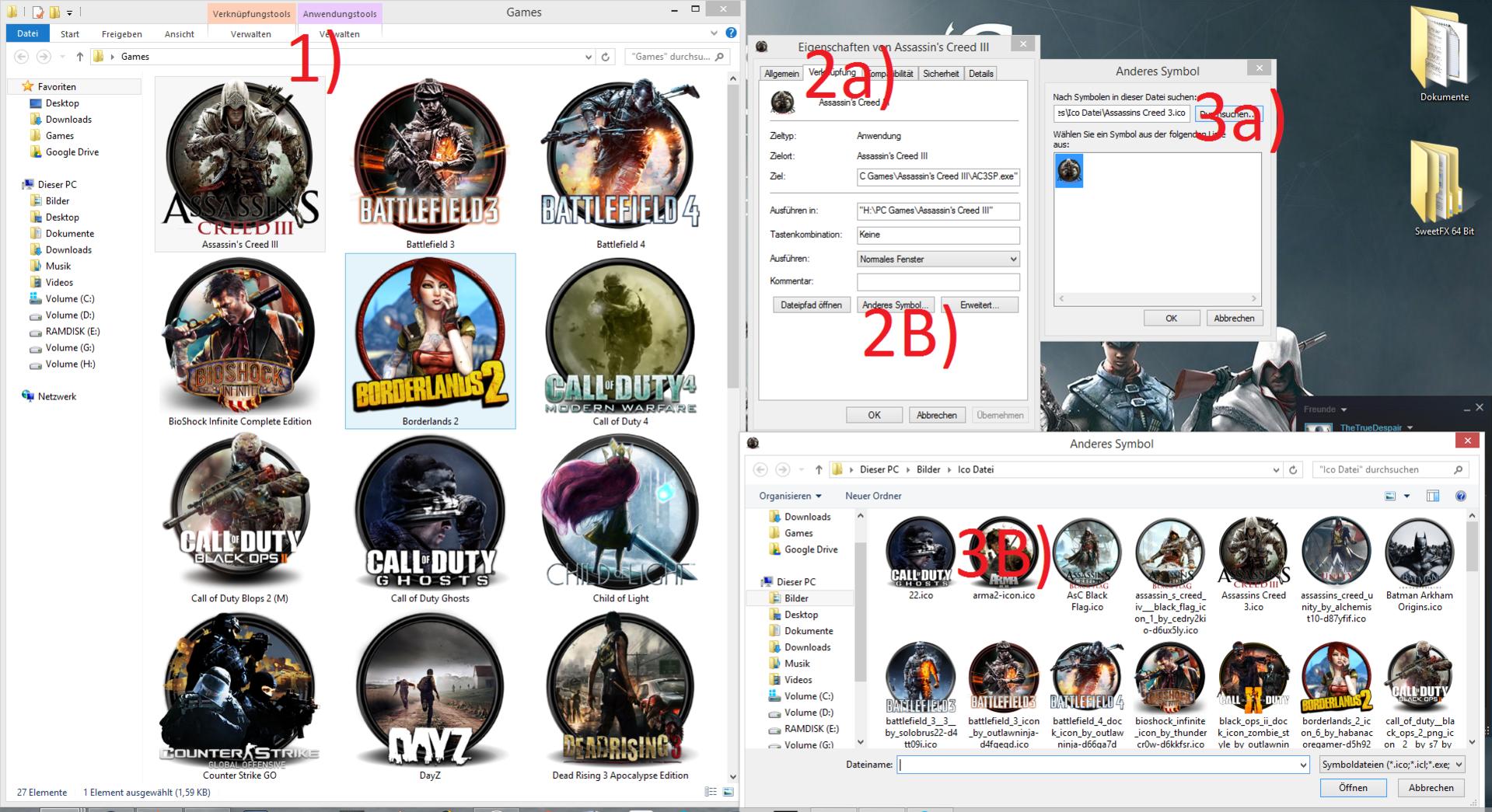Screen dimensions: 1492x812
Task: Open the Datei ribbon tab
Action: click(x=27, y=33)
